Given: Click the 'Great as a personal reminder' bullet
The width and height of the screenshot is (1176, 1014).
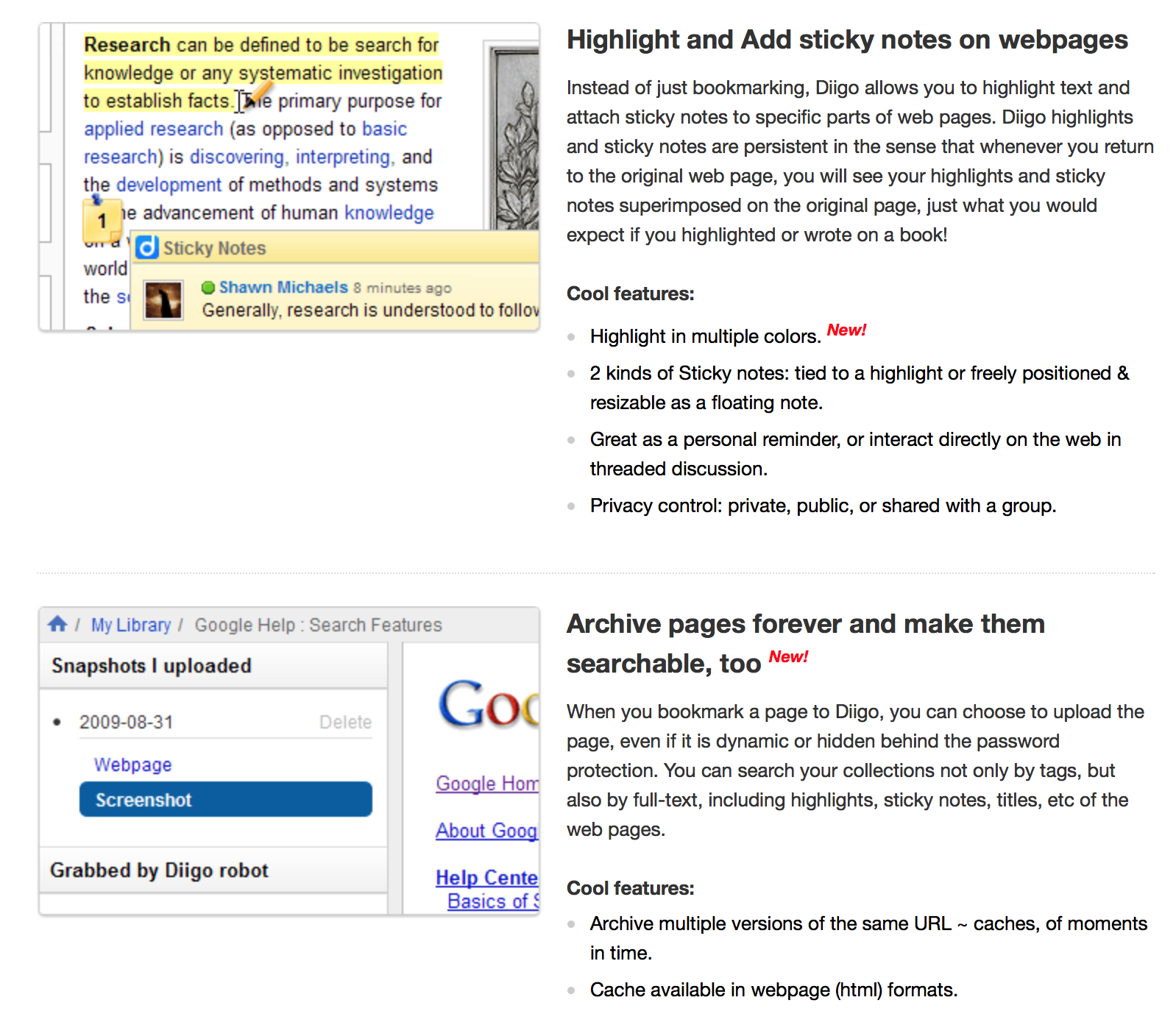Looking at the screenshot, I should coord(855,454).
